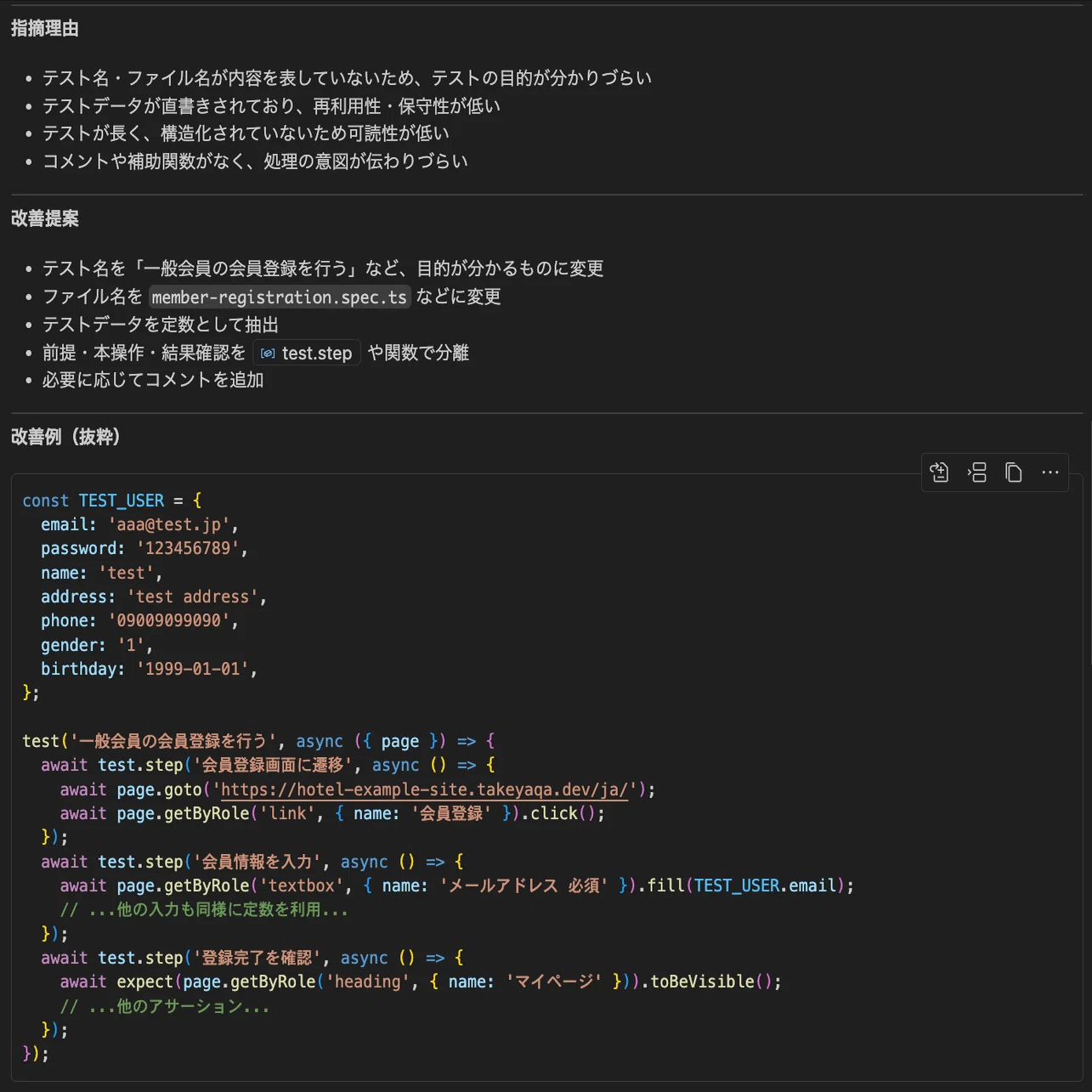Click the name: 'test' line

tap(101, 573)
